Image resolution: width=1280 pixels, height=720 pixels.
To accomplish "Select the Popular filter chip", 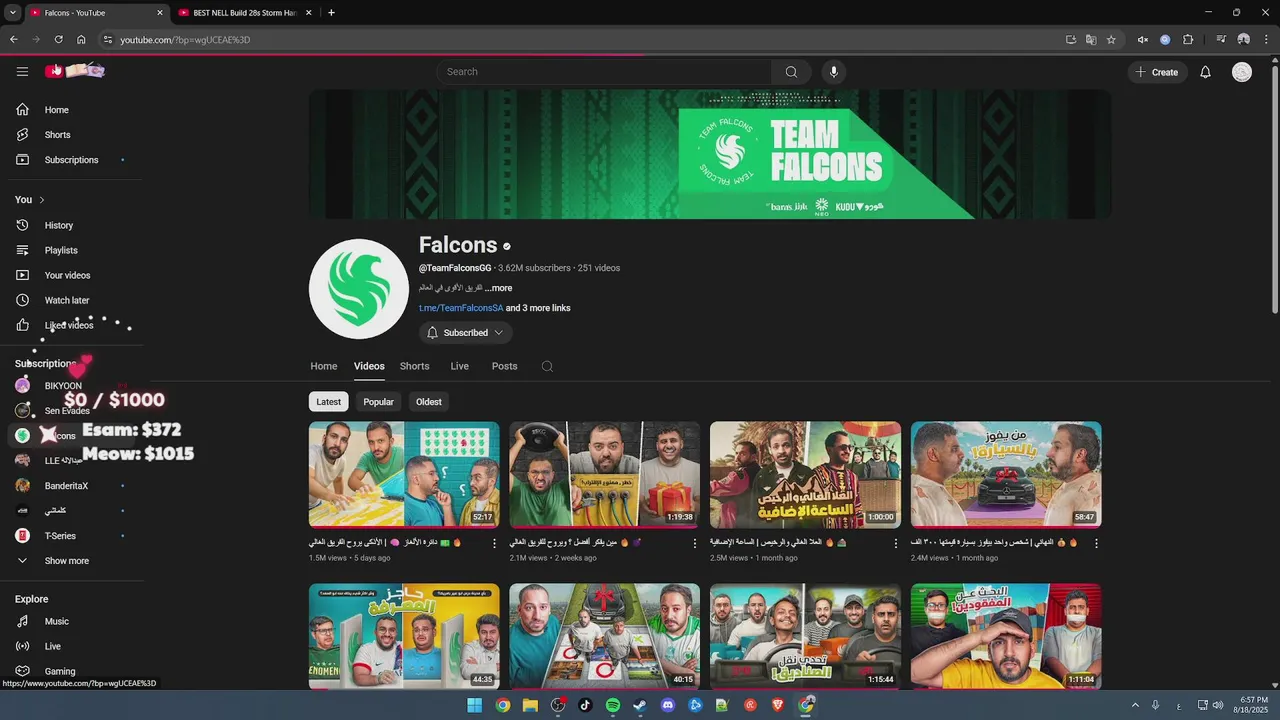I will click(378, 402).
